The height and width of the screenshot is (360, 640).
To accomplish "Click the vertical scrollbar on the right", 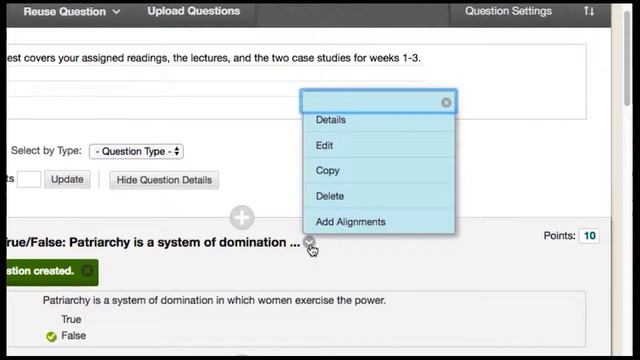I will (627, 57).
